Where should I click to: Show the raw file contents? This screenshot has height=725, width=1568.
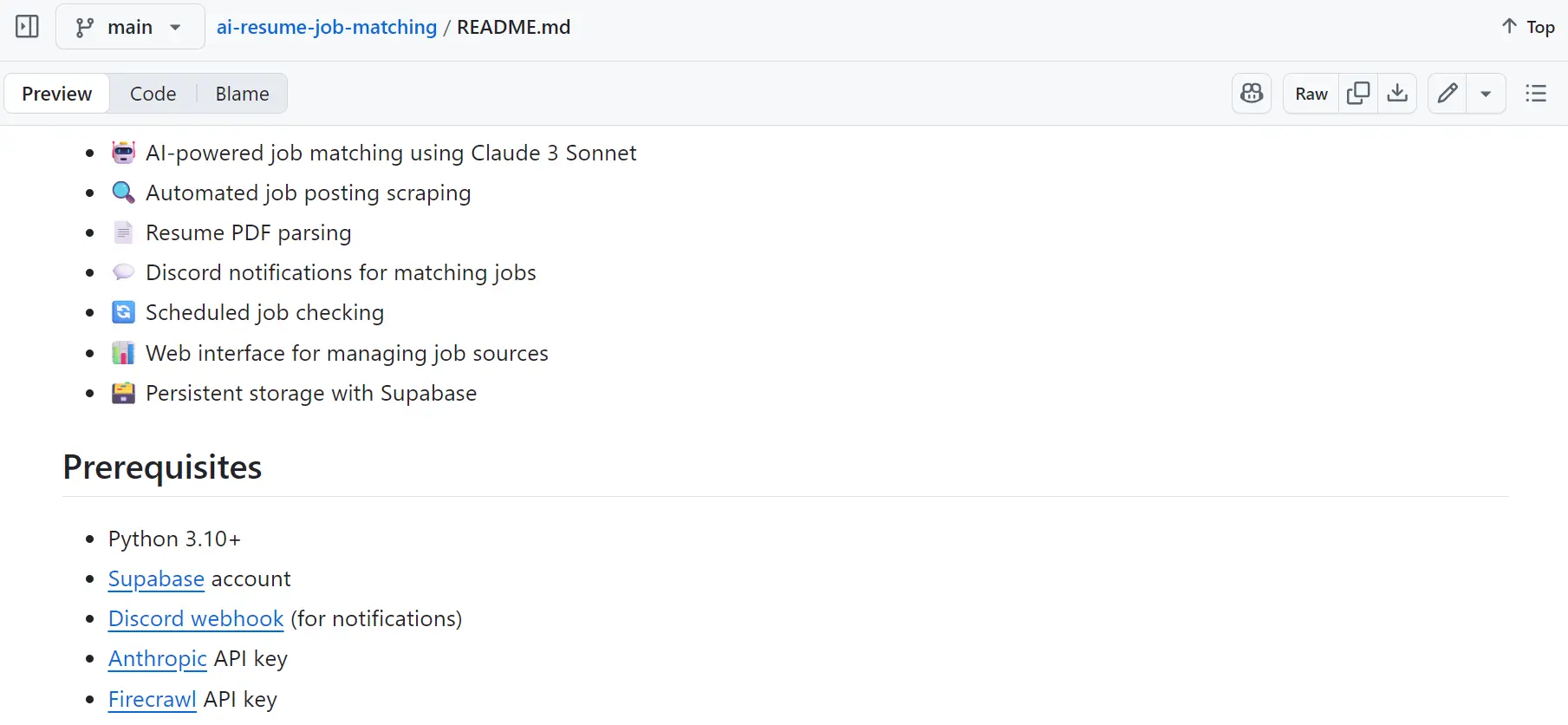1310,93
